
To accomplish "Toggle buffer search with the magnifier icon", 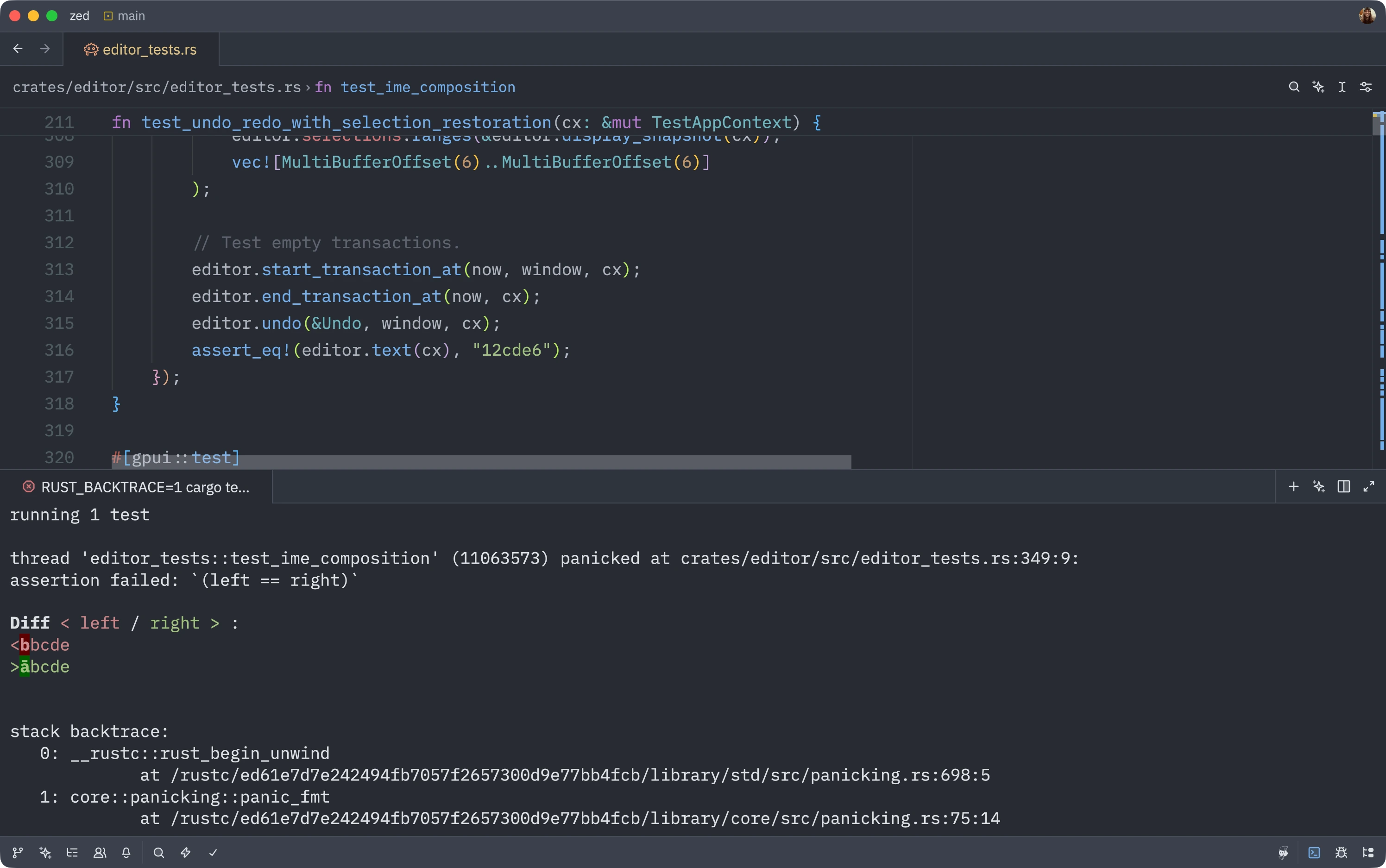I will click(x=1294, y=86).
